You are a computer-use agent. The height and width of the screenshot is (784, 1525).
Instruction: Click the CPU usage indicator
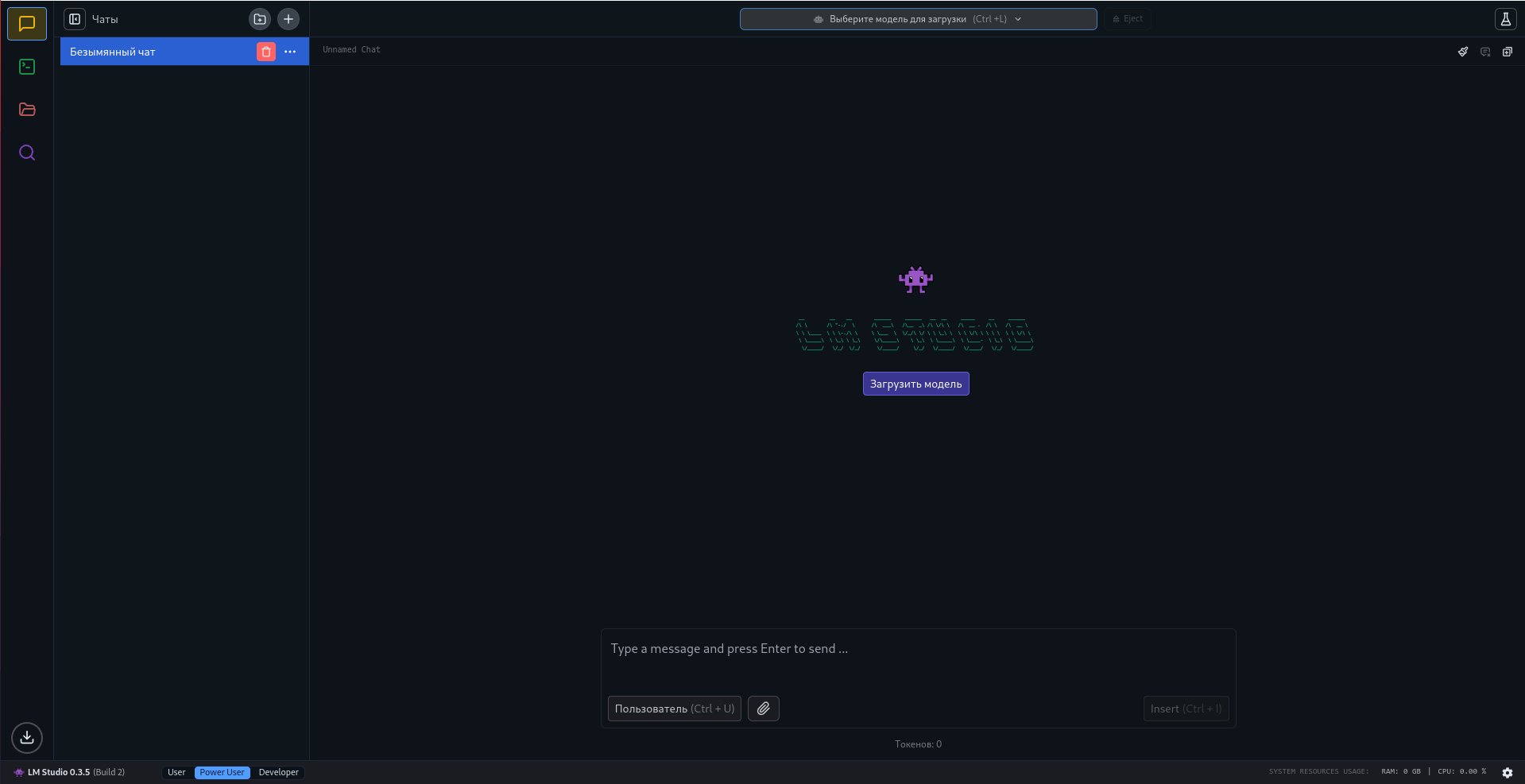1461,771
